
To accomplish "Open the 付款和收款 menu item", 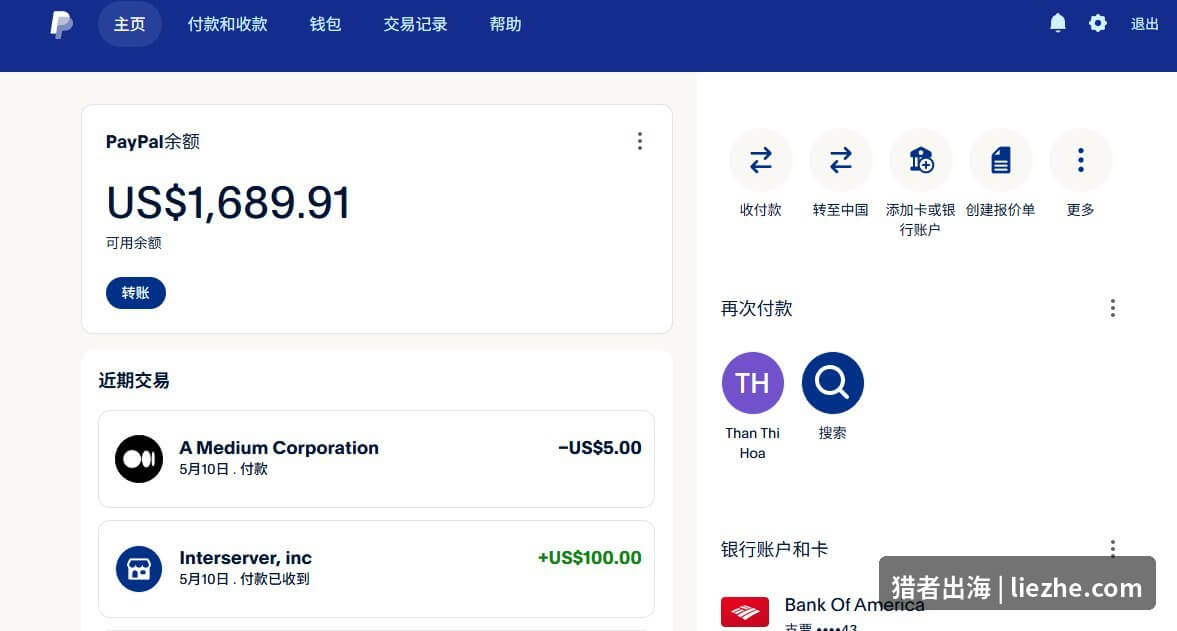I will 227,24.
